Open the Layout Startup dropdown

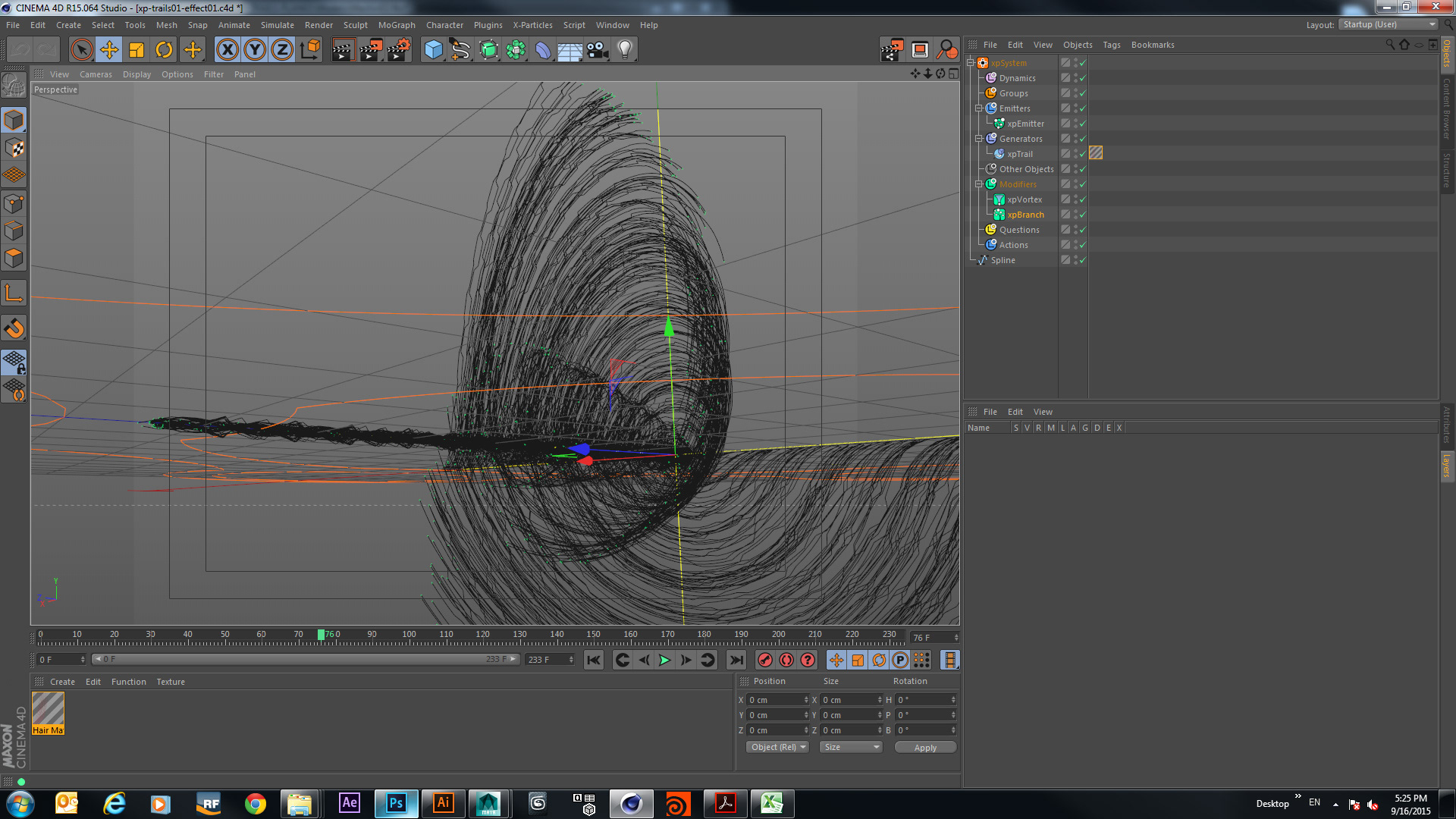tap(1388, 25)
